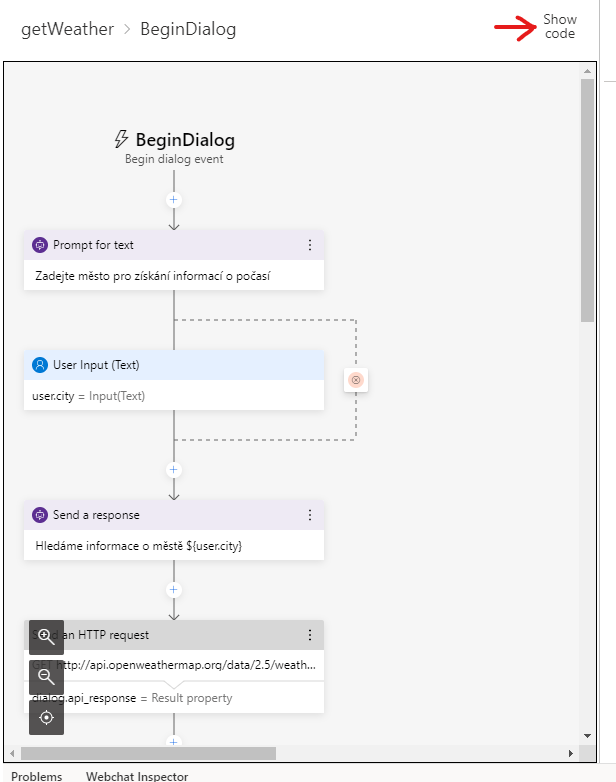The image size is (616, 782).
Task: Open three-dot menu on Send a response
Action: (x=310, y=515)
